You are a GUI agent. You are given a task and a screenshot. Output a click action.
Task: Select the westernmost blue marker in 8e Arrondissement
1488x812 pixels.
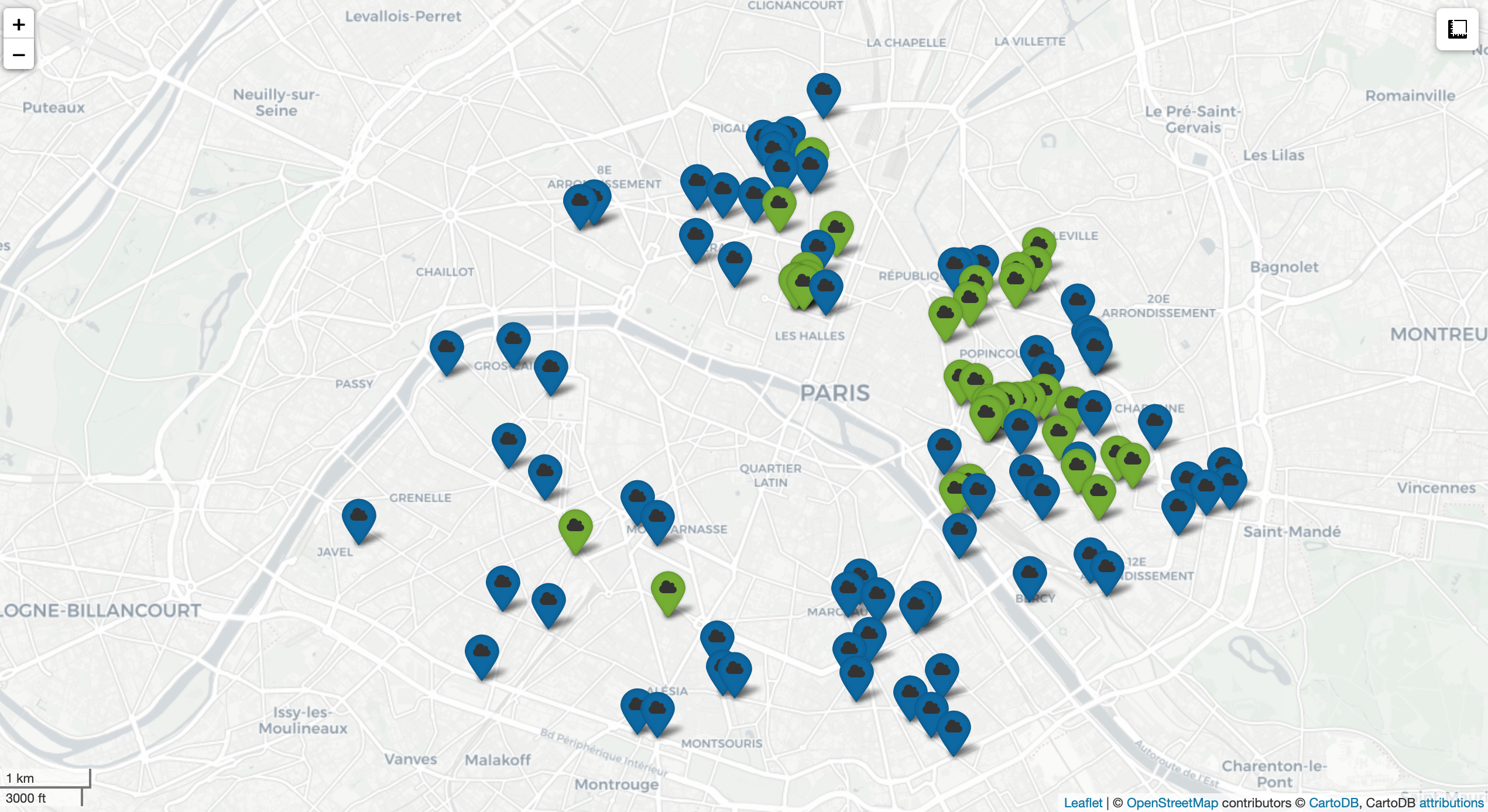coord(580,202)
